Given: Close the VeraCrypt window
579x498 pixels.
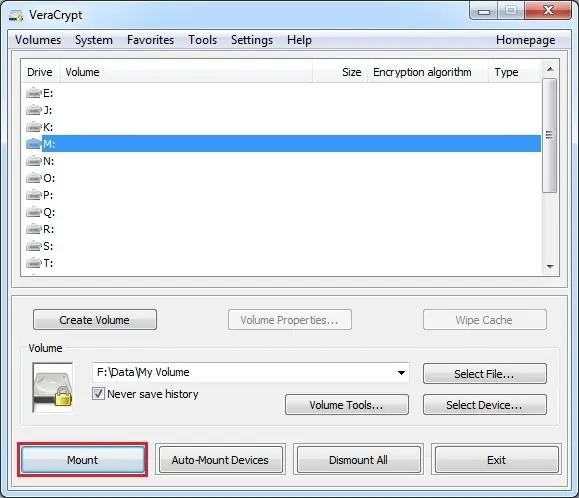Looking at the screenshot, I should point(548,10).
